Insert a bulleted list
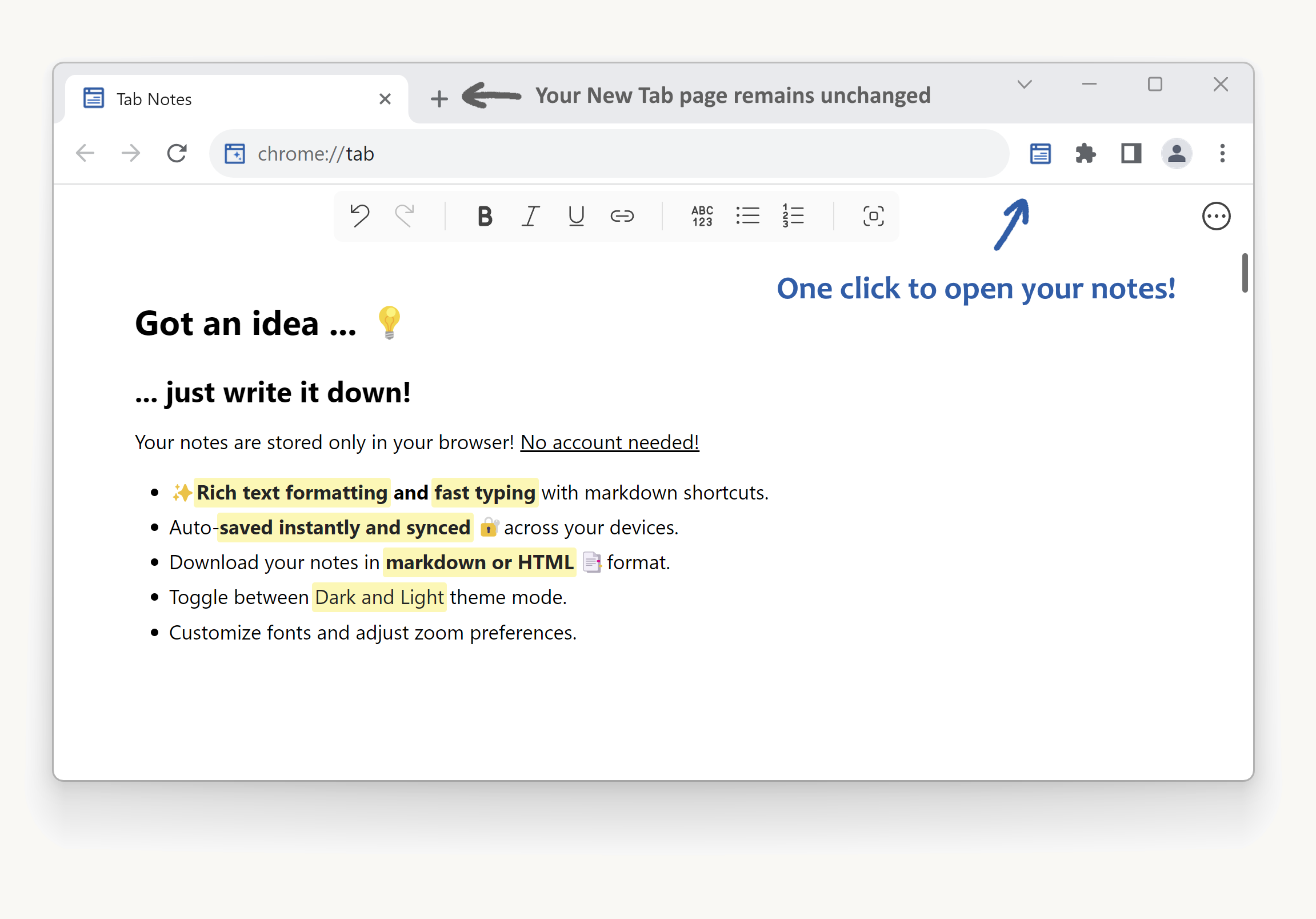Image resolution: width=1316 pixels, height=919 pixels. click(x=747, y=216)
